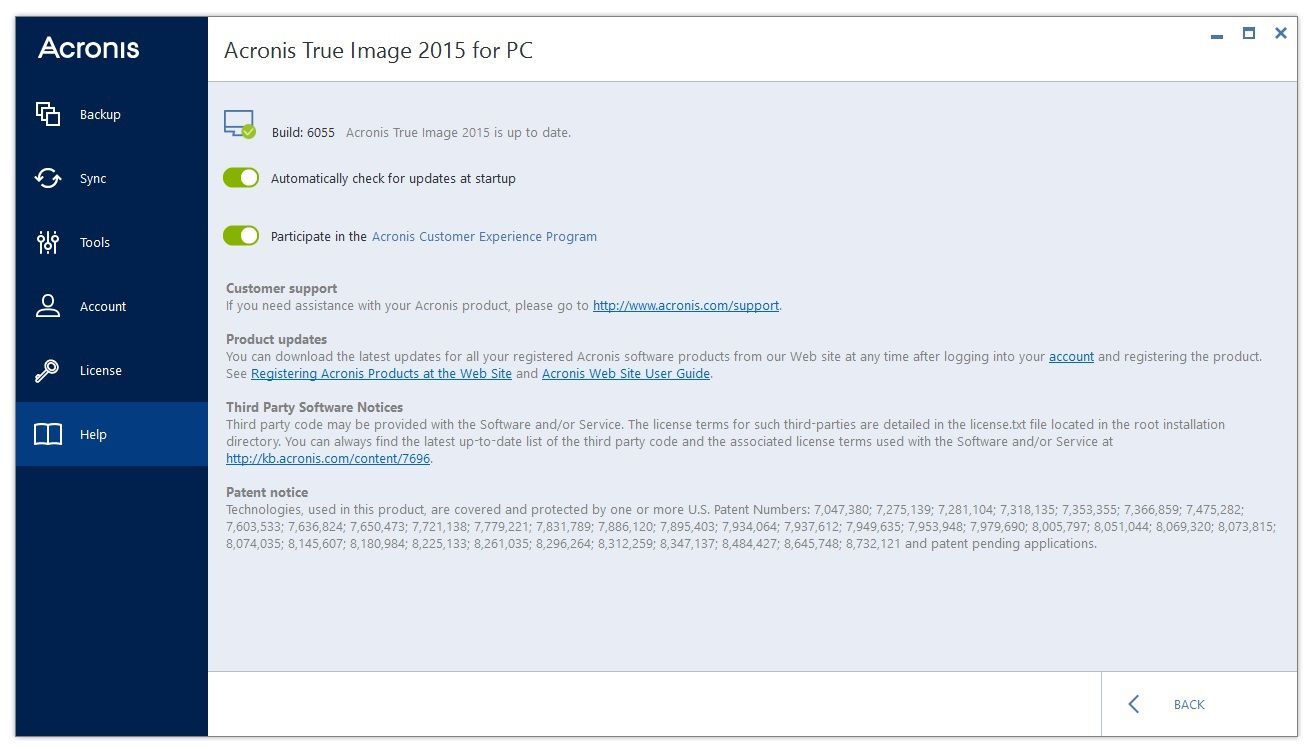1311x749 pixels.
Task: Click the Backup icon in sidebar
Action: (48, 114)
